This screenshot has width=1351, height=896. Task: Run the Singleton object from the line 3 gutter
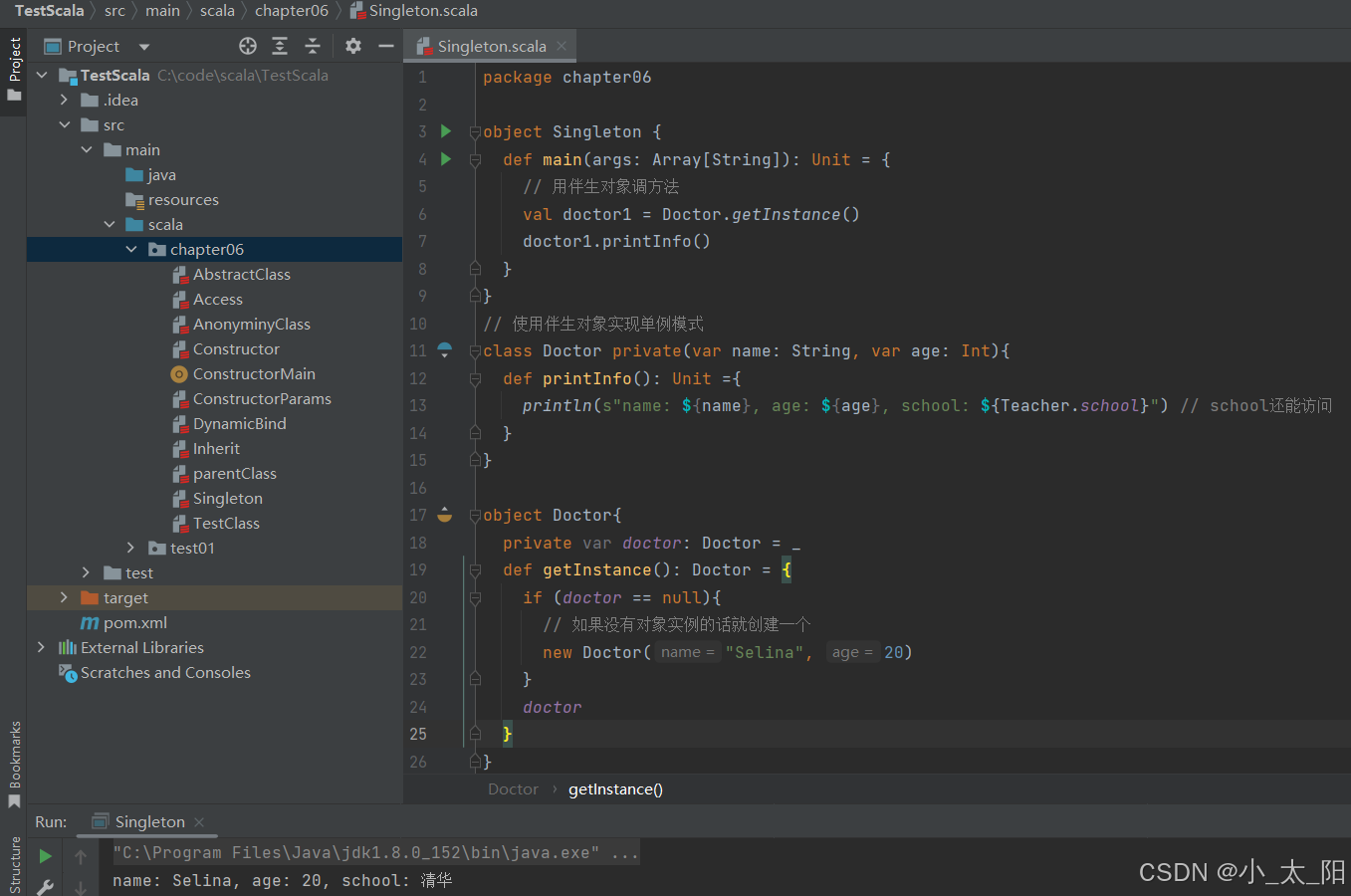pyautogui.click(x=446, y=131)
